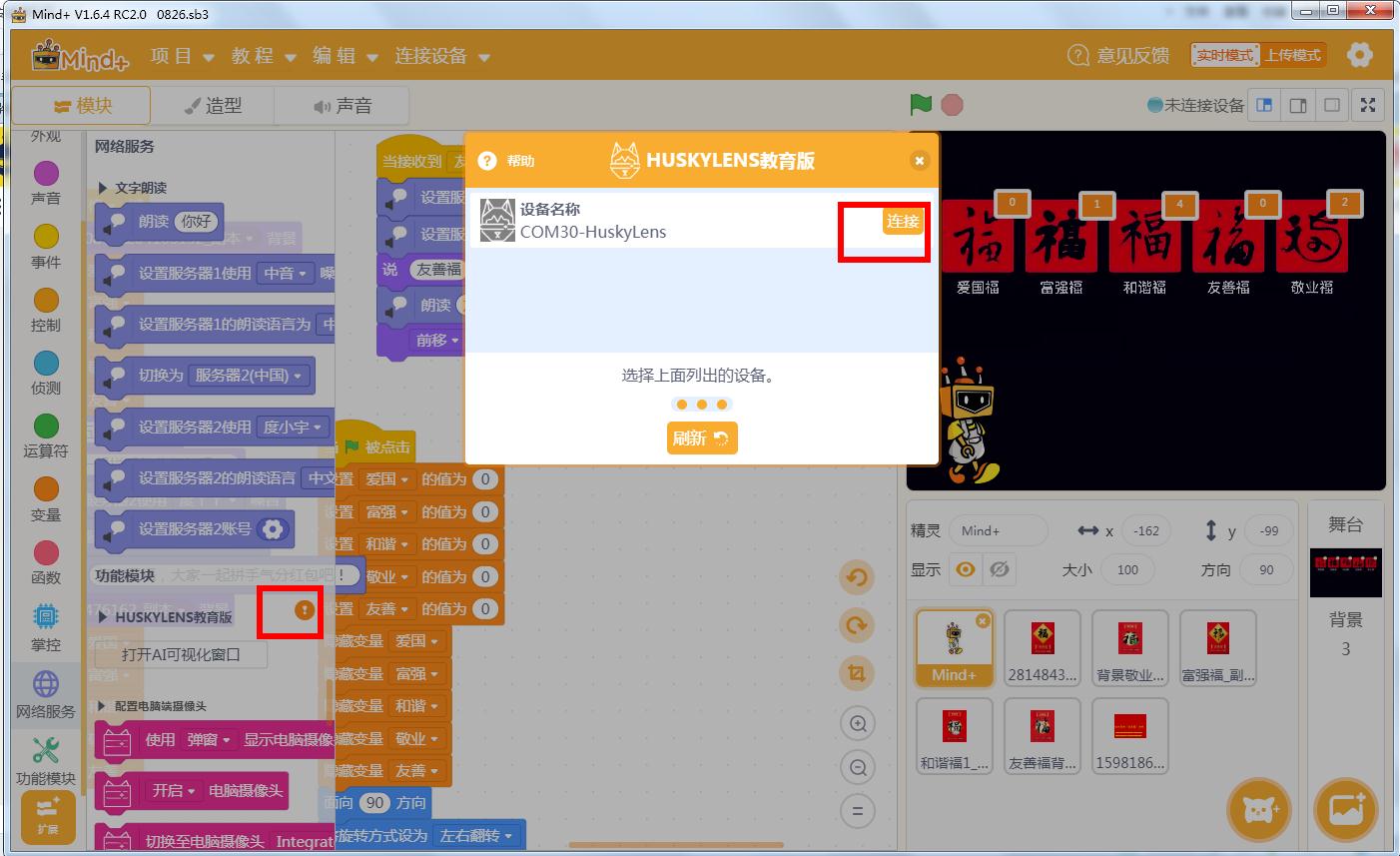This screenshot has width=1400, height=856.
Task: Select the 舞台 backdrop thumbnail
Action: point(1345,572)
